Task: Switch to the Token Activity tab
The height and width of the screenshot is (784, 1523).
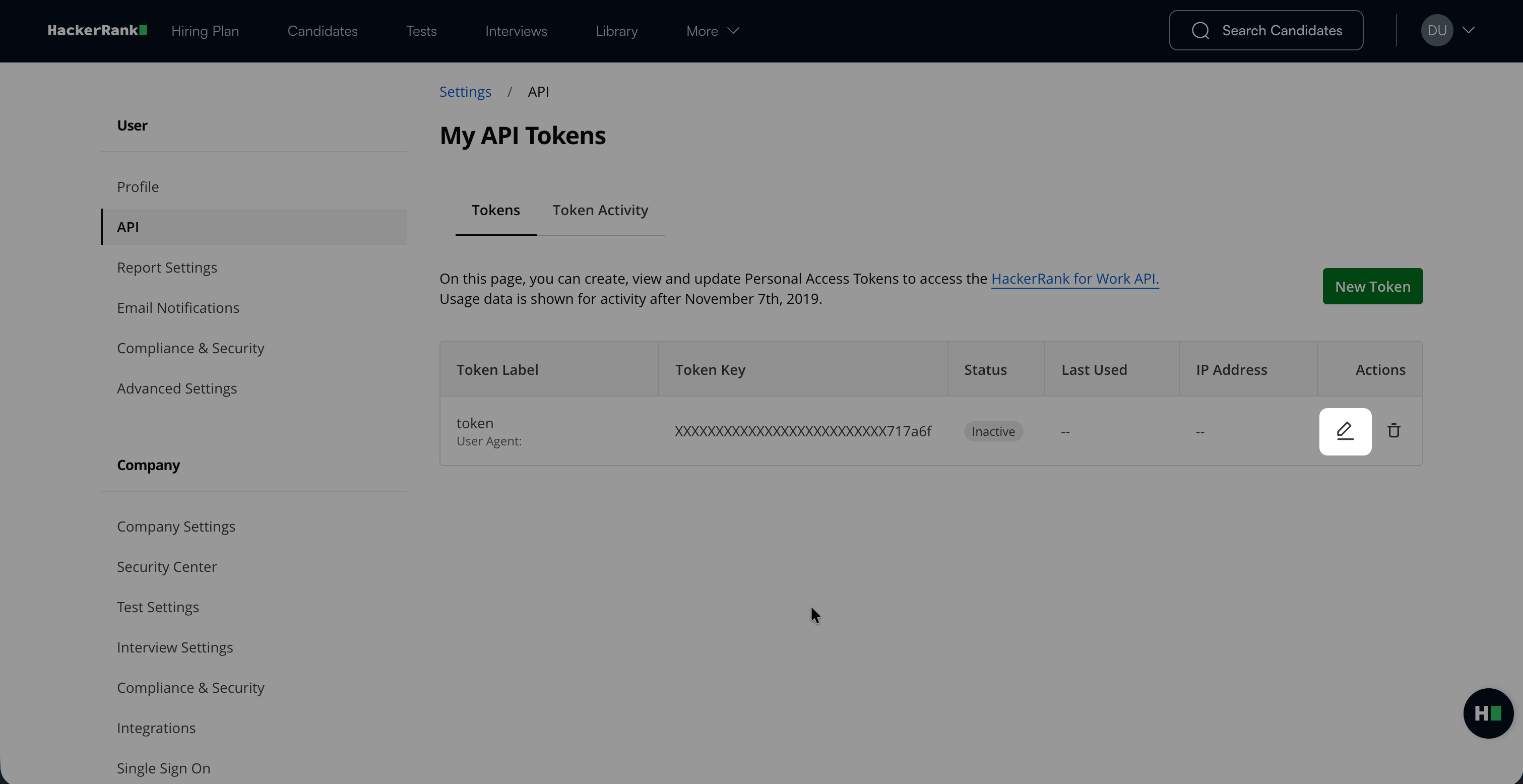Action: (600, 210)
